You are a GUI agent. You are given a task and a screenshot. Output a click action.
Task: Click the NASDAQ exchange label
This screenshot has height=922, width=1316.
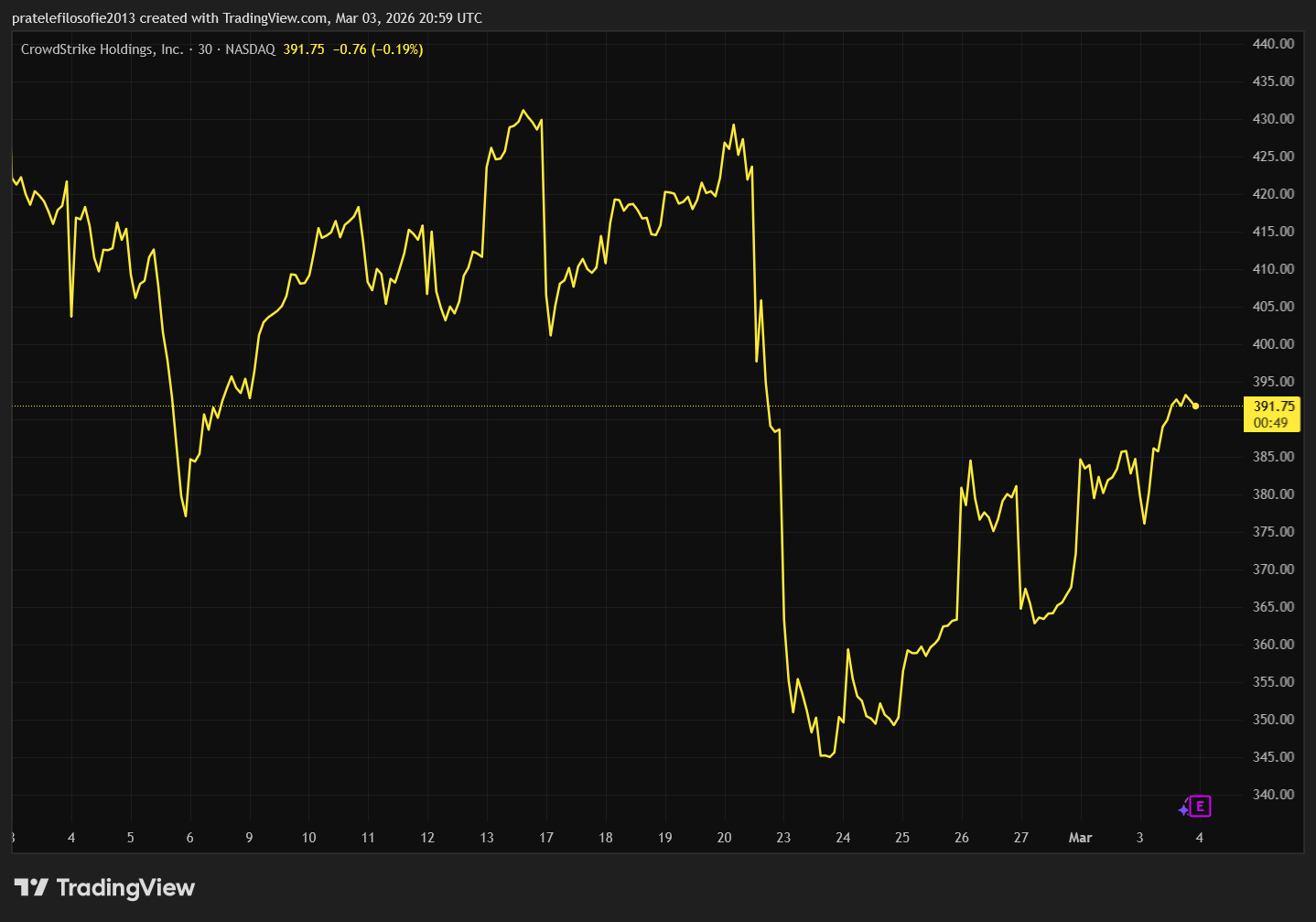click(250, 49)
